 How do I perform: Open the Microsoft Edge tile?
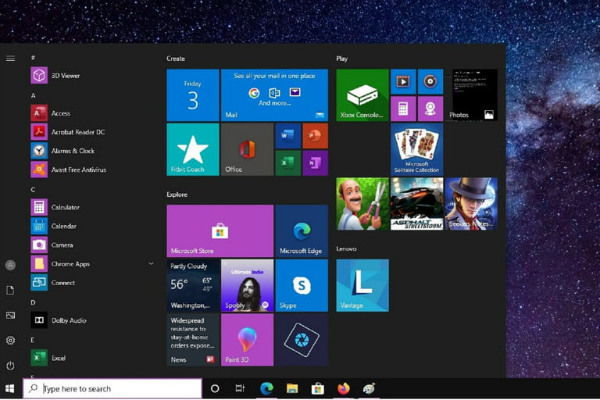[x=302, y=231]
